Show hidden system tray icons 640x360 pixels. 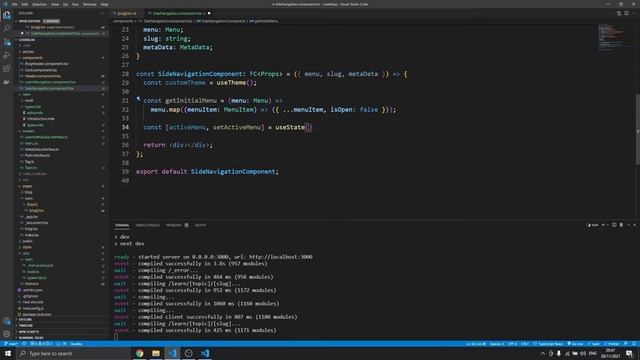coord(543,353)
